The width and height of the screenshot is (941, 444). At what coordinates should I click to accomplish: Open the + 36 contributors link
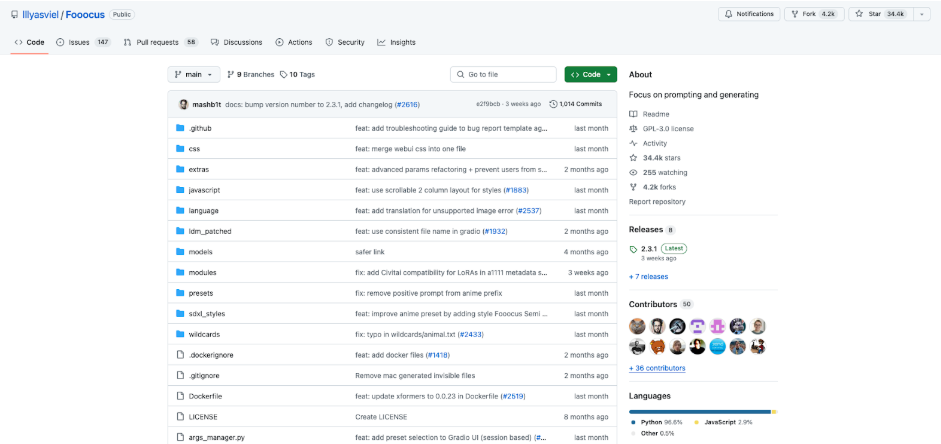point(657,368)
